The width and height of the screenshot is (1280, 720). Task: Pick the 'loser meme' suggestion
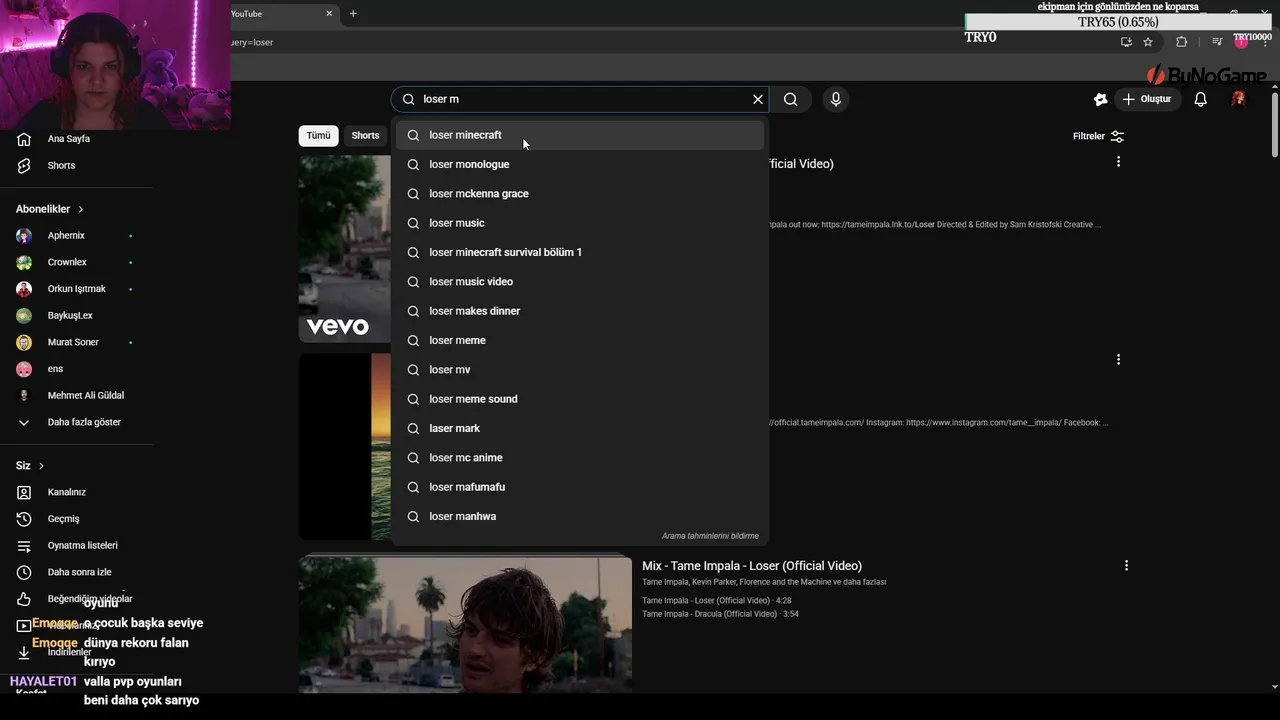click(x=580, y=340)
